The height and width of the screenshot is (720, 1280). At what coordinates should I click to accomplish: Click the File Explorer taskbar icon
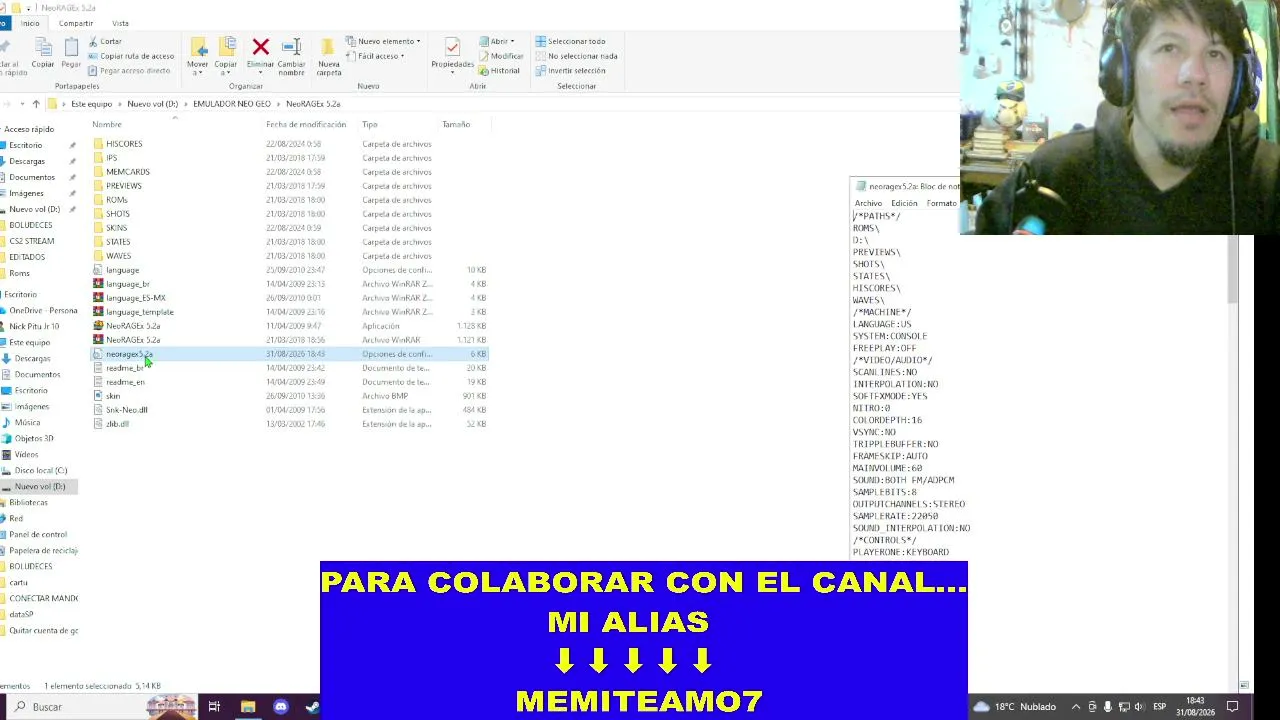click(247, 707)
